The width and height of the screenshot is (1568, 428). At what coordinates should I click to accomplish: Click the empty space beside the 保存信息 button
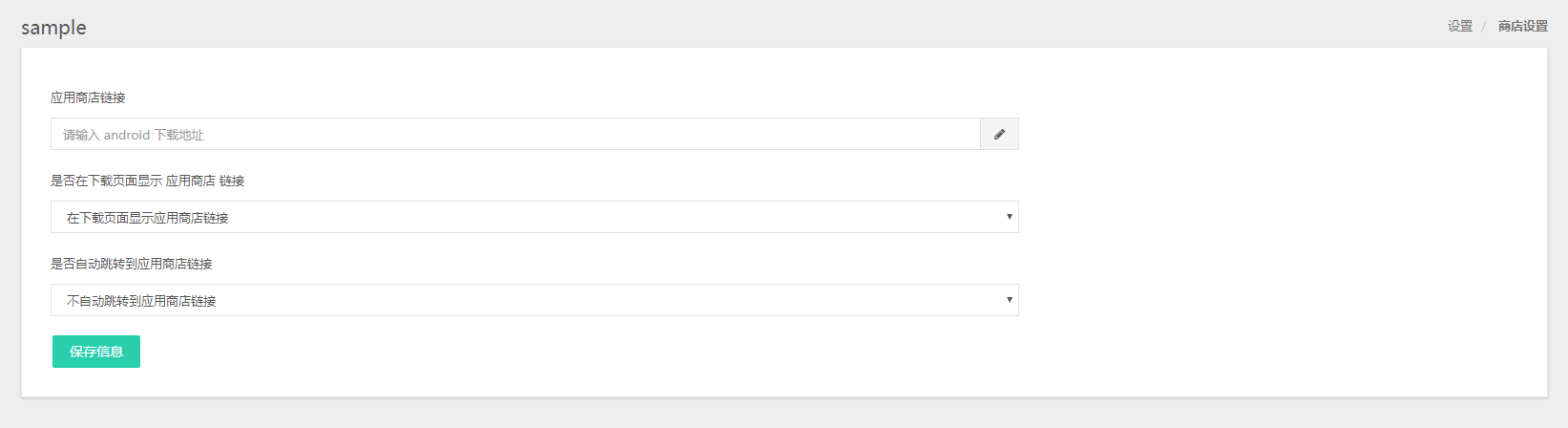573,352
